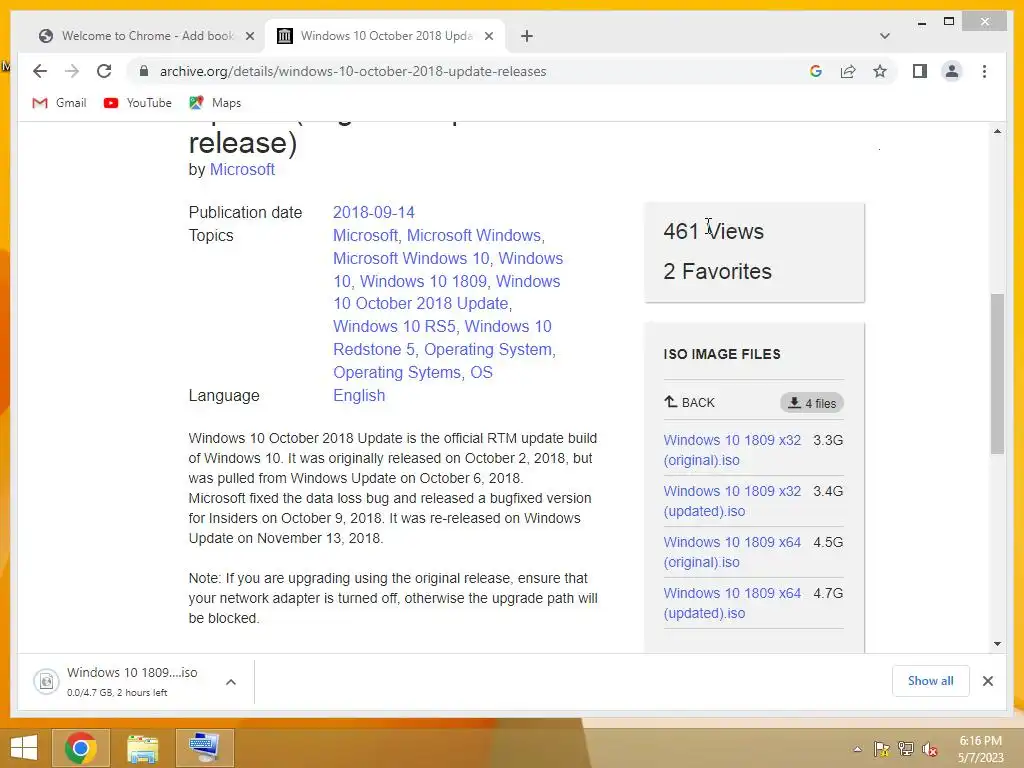
Task: Click page scrollbar down arrow
Action: pos(997,644)
